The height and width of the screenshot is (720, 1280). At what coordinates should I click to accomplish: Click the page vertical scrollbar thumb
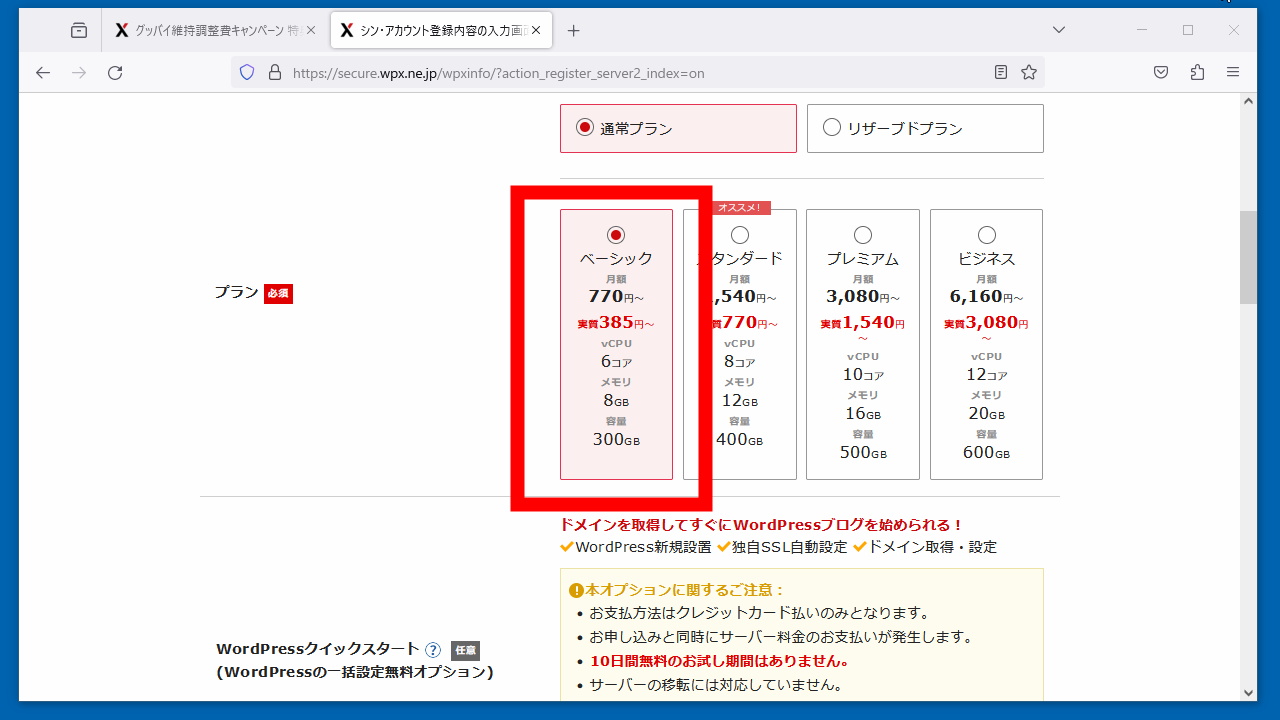(x=1248, y=256)
